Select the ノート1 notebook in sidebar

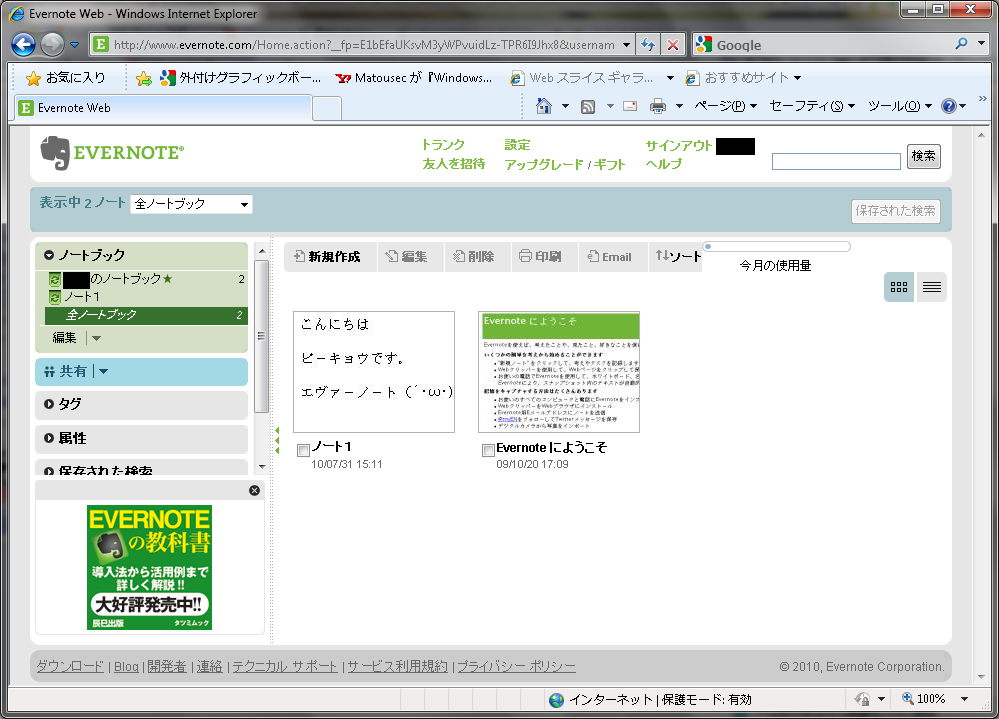point(82,297)
